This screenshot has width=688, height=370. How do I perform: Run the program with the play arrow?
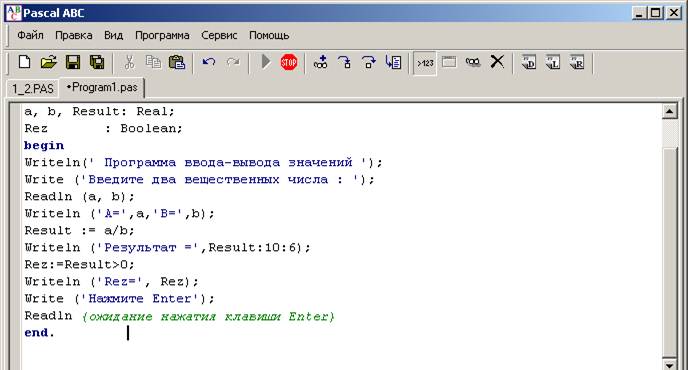click(265, 62)
